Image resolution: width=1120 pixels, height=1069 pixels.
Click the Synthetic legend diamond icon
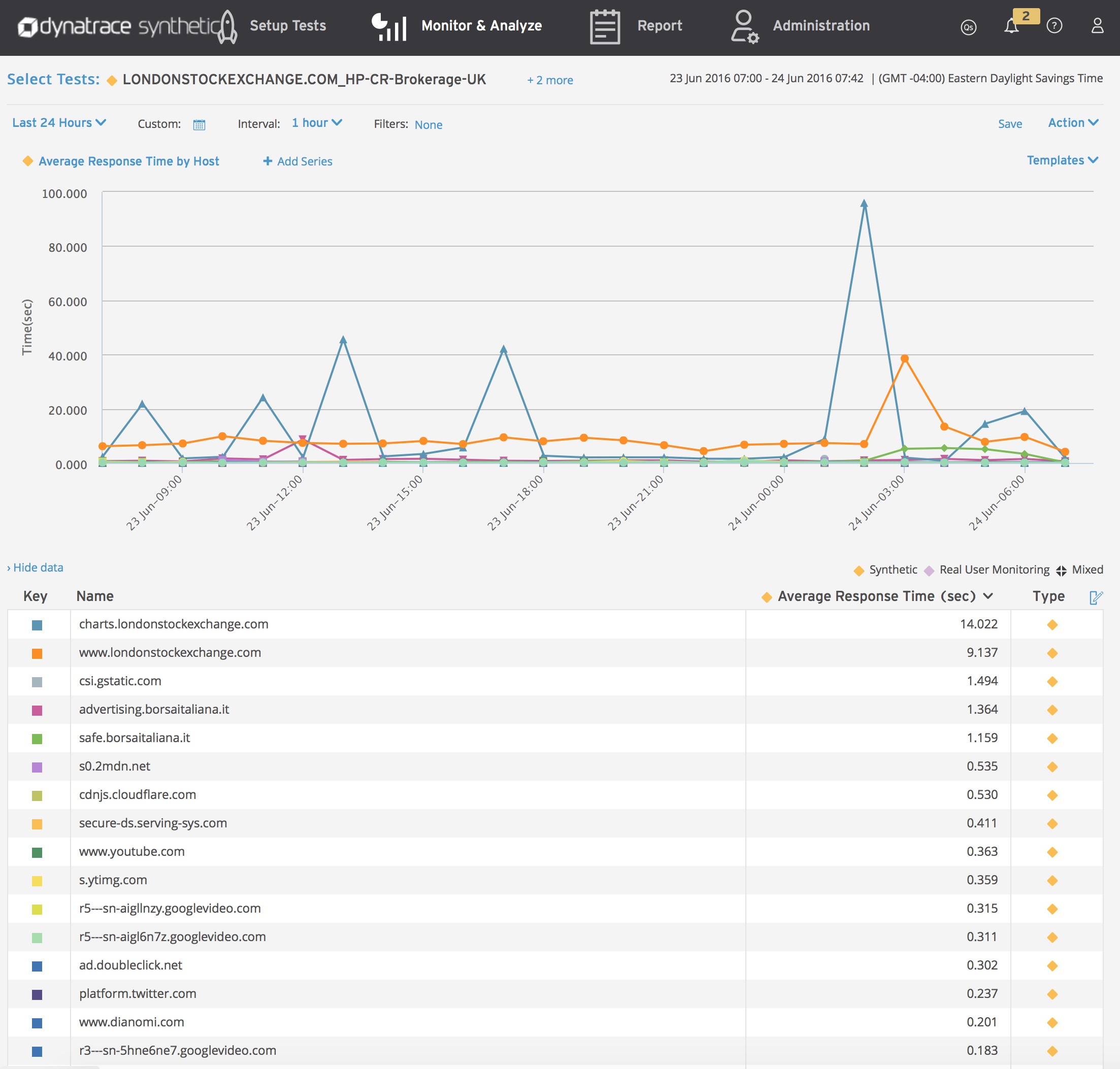tap(859, 571)
